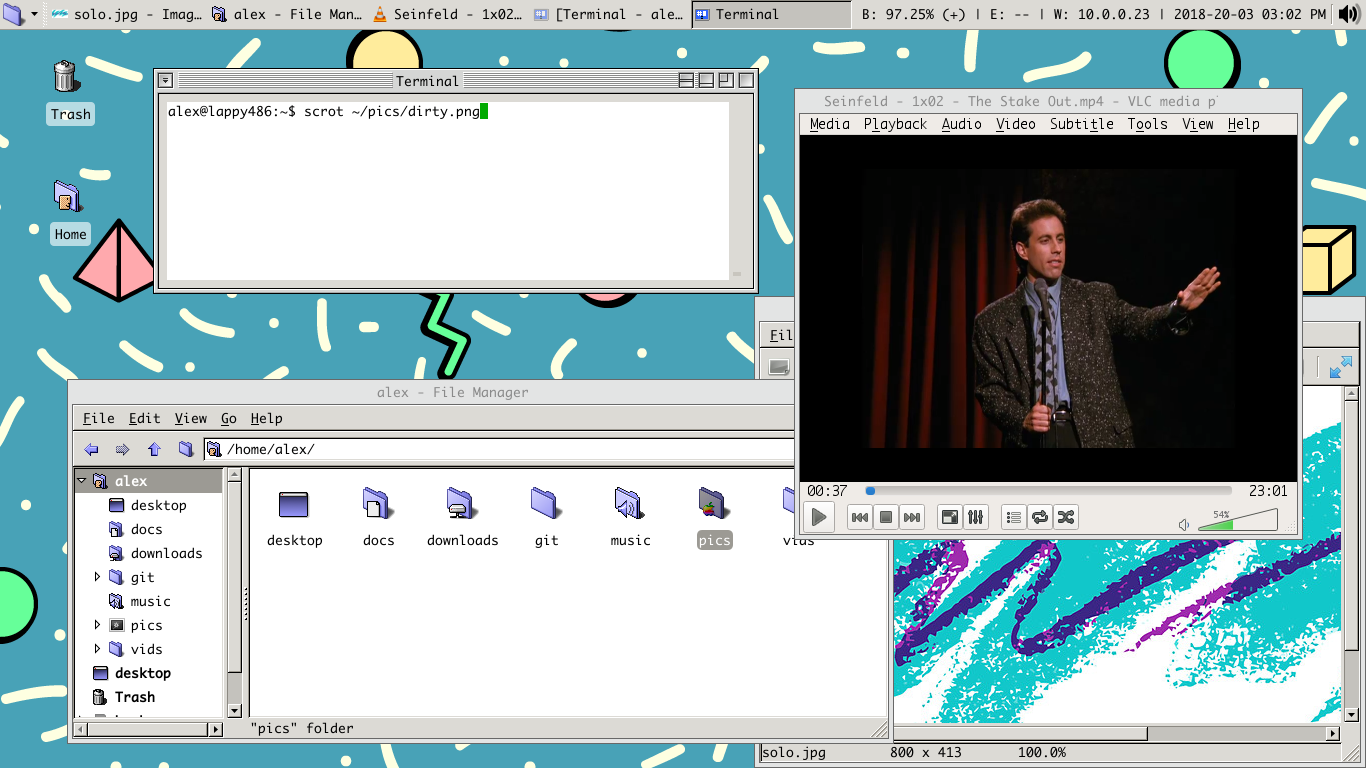Open VLC Video menu
This screenshot has height=768, width=1366.
(x=1015, y=124)
